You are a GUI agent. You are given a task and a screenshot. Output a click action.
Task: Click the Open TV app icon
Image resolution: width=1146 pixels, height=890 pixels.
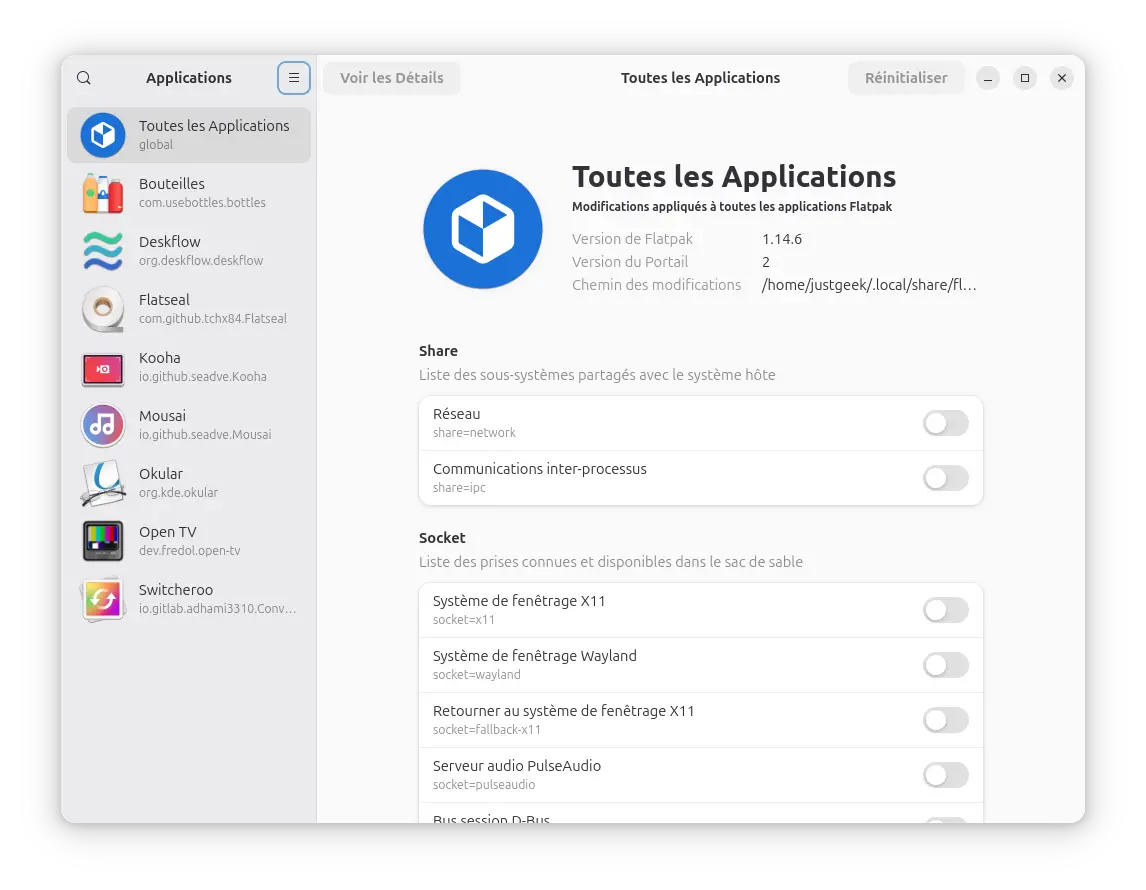tap(103, 541)
